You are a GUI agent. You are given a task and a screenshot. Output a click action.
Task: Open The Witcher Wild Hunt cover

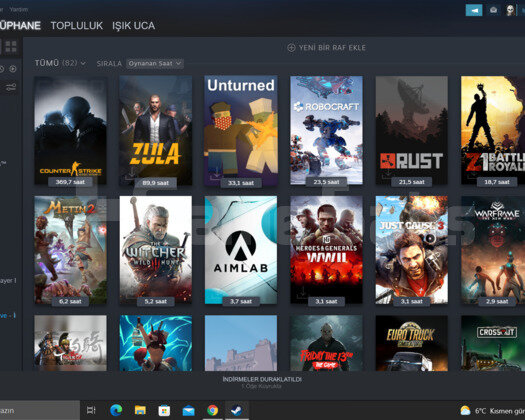(x=156, y=250)
